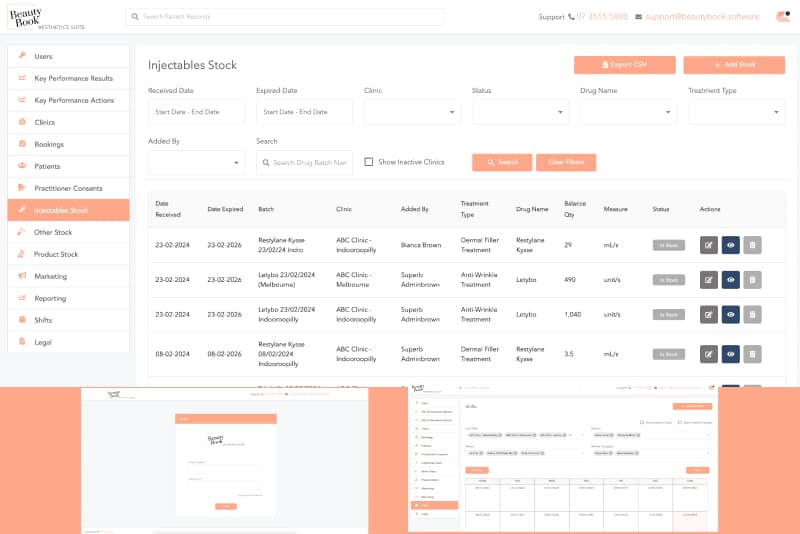Click the user avatar in top right
The height and width of the screenshot is (534, 800).
(781, 17)
